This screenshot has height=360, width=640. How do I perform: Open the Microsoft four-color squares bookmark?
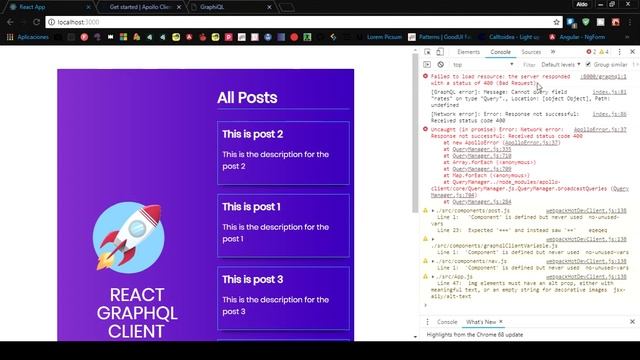pyautogui.click(x=123, y=37)
